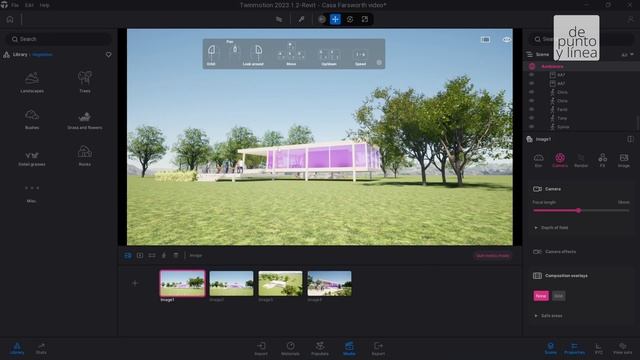Expand the Safe areas section
640x360 pixels.
548,316
